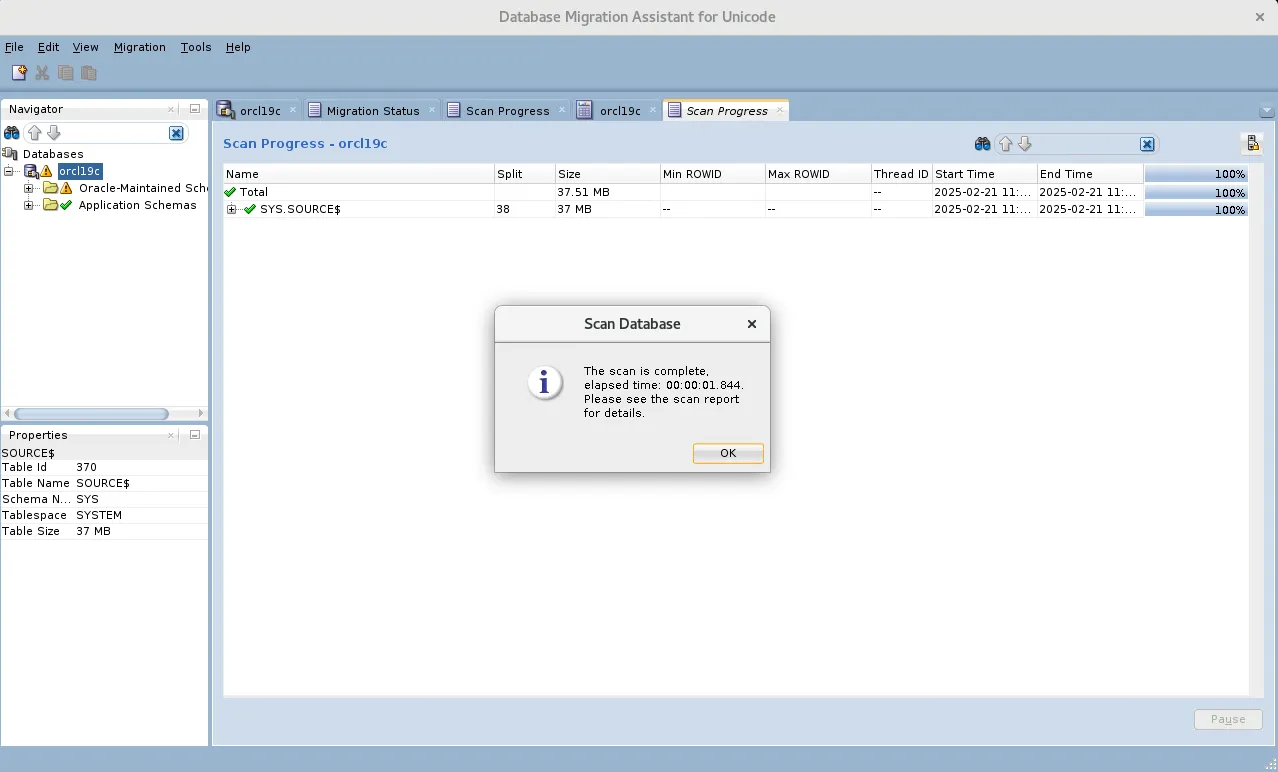1278x772 pixels.
Task: Click find-next down arrow in Scan Progress
Action: [1025, 144]
